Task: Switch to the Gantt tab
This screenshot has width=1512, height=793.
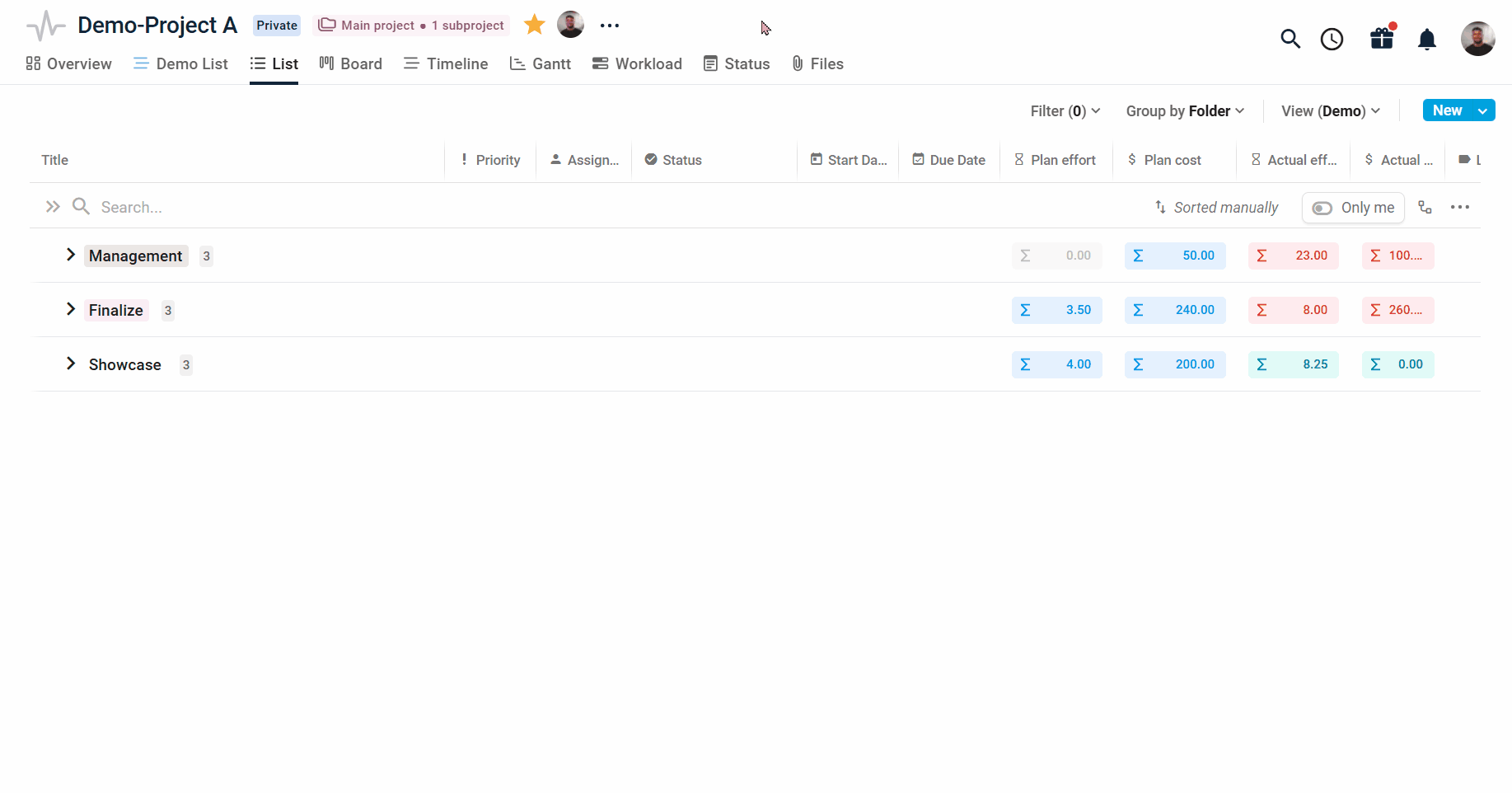Action: pos(541,63)
